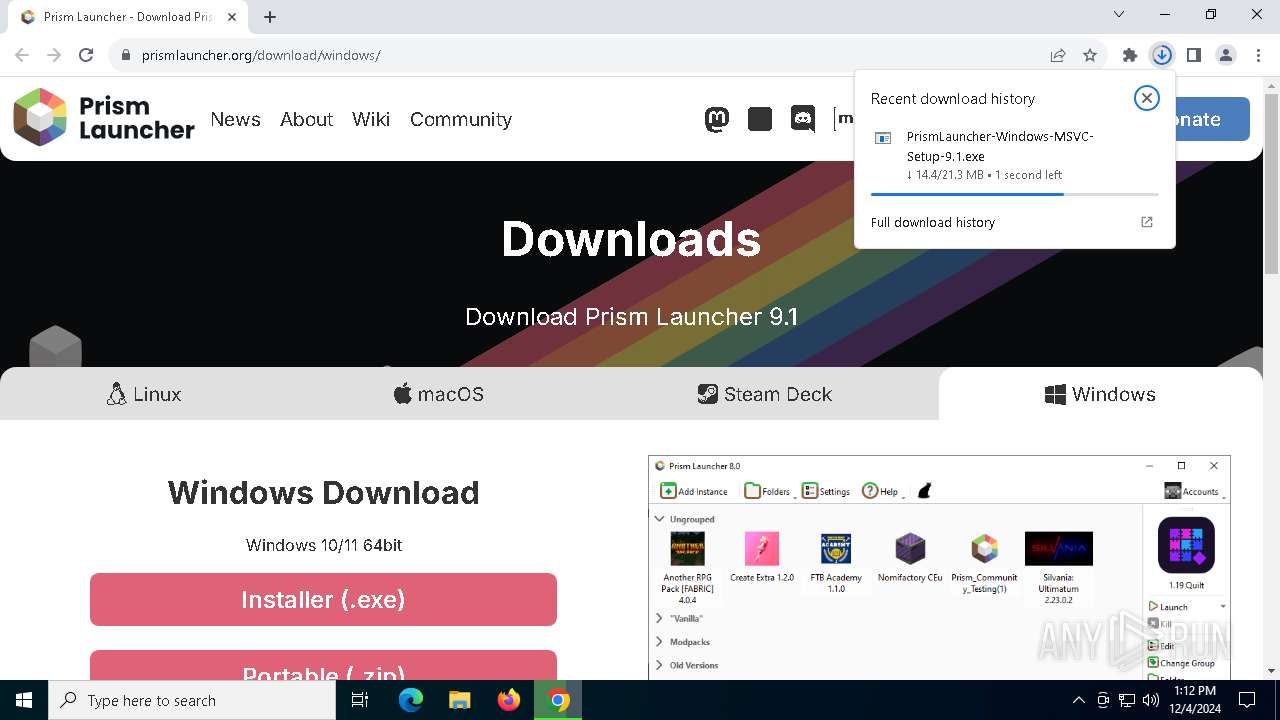Open the Community menu item
The image size is (1280, 720).
point(461,119)
